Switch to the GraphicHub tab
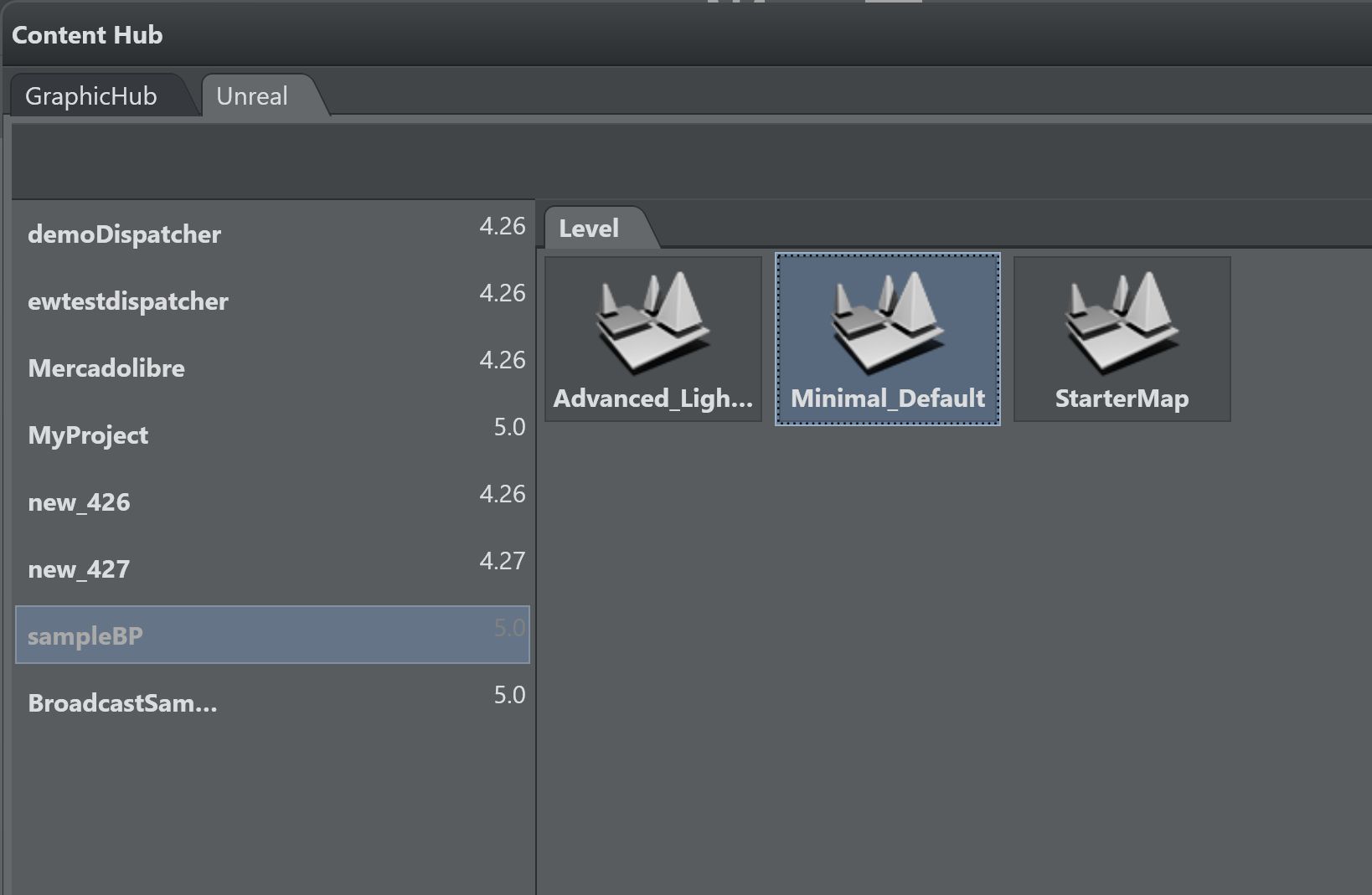This screenshot has height=895, width=1372. [91, 96]
